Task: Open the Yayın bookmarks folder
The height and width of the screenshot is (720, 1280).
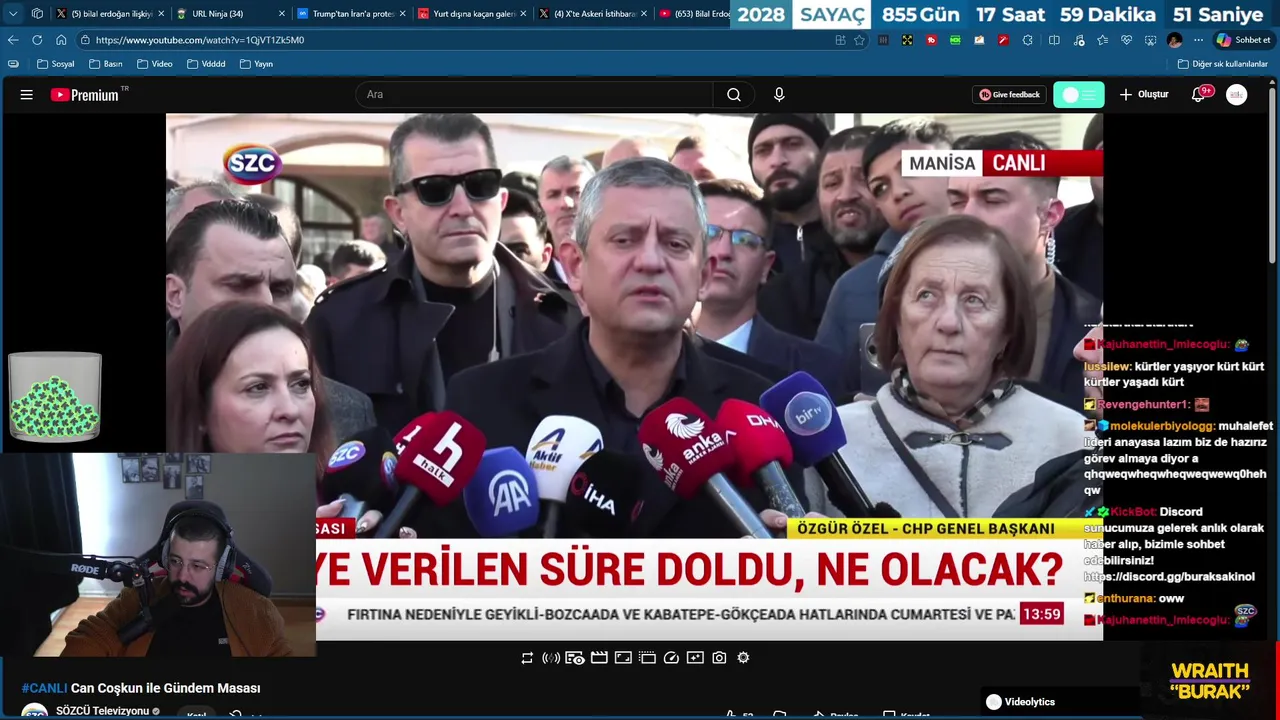Action: click(257, 64)
